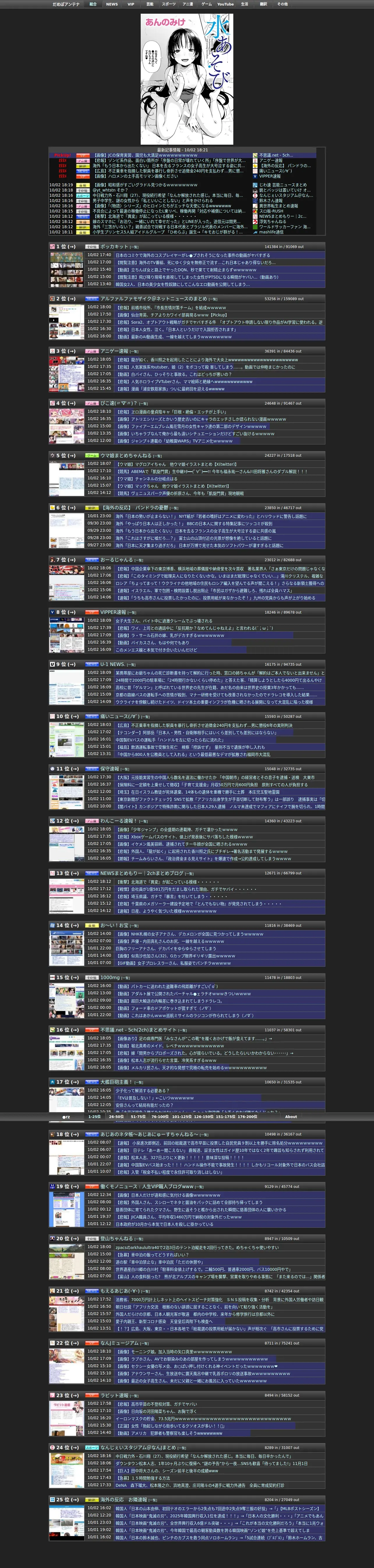
Task: Click the favicon beside rank 7位 おーるじゃんる
Action: 52,559
